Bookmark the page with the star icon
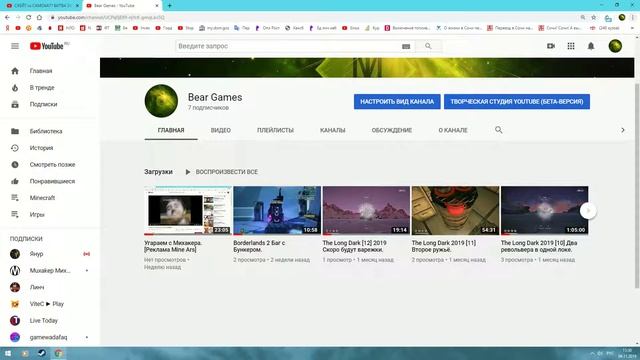Viewport: 640px width, 360px height. pos(593,18)
